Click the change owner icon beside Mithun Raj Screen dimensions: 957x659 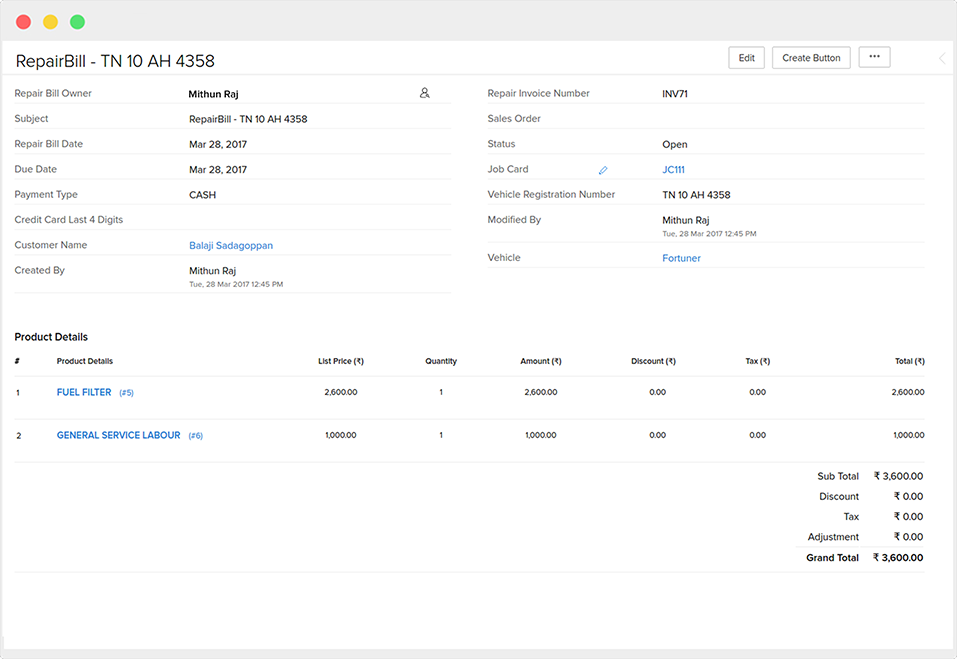coord(424,93)
